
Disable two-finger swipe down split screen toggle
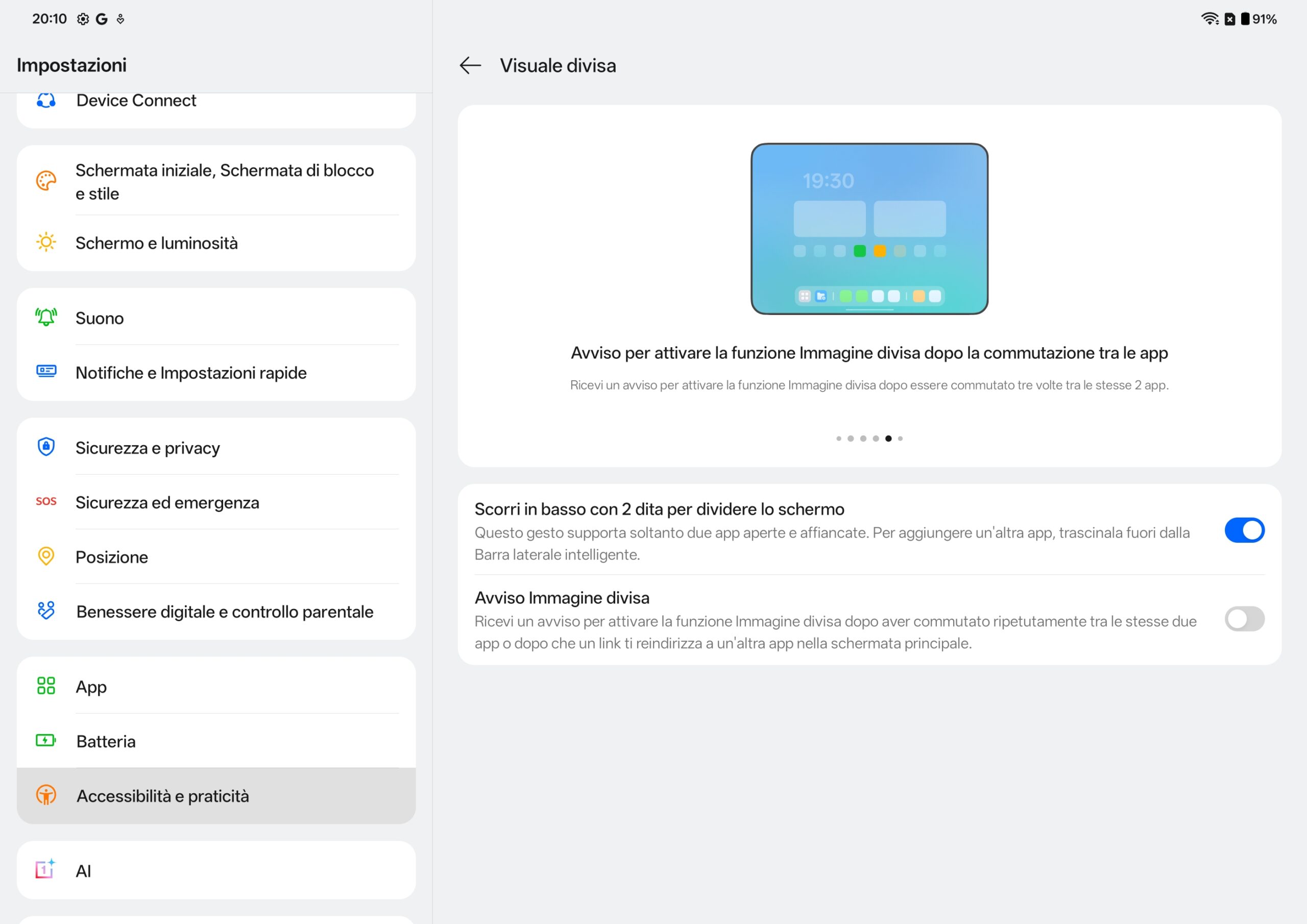click(1244, 530)
